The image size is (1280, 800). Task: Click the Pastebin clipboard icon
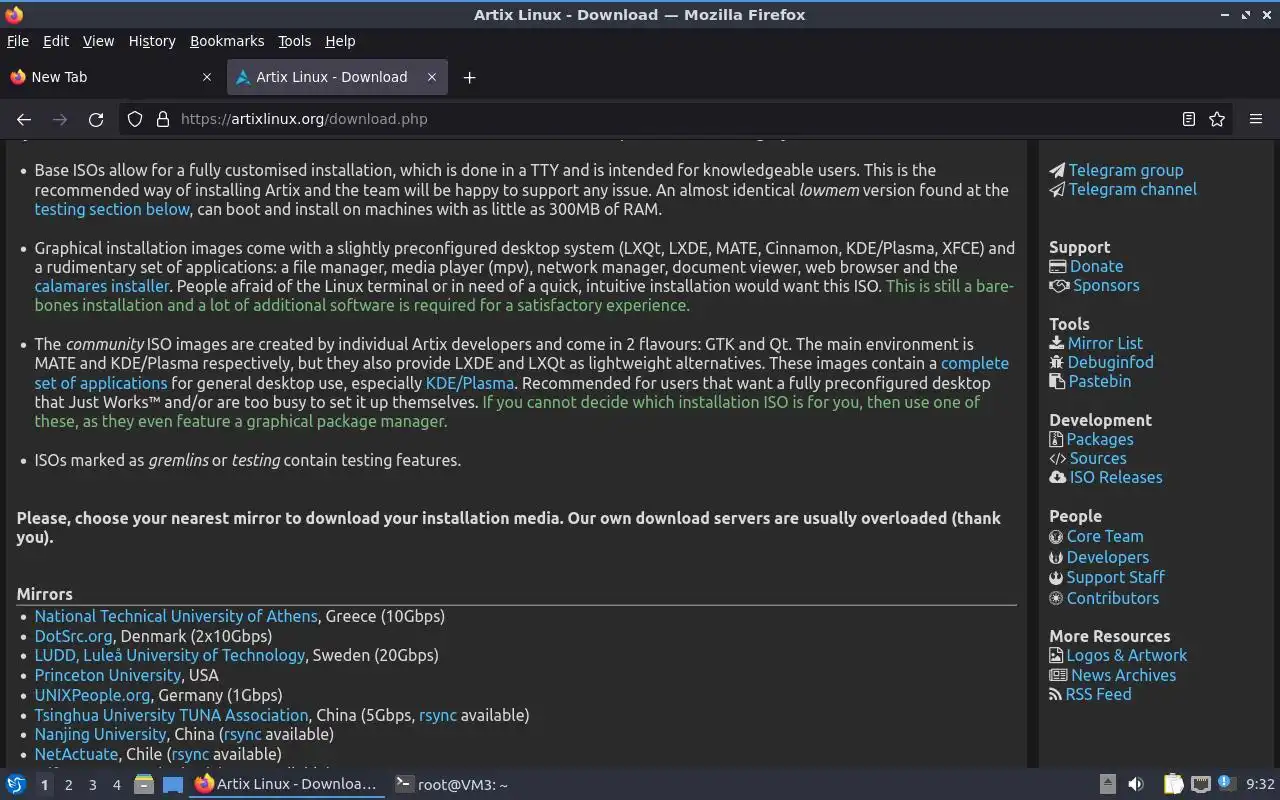(x=1057, y=381)
